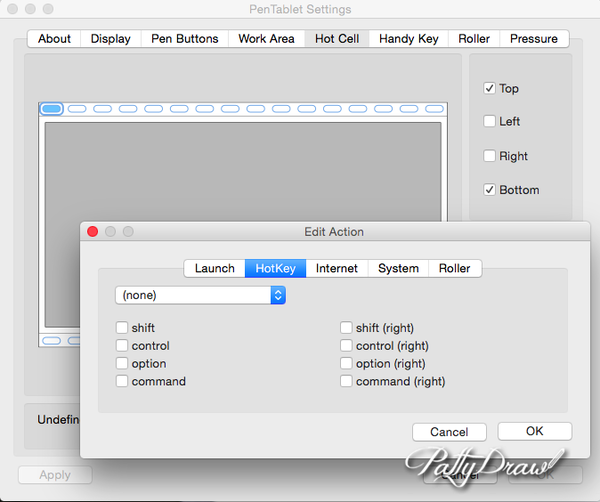
Task: Click the Apply button
Action: pyautogui.click(x=55, y=475)
